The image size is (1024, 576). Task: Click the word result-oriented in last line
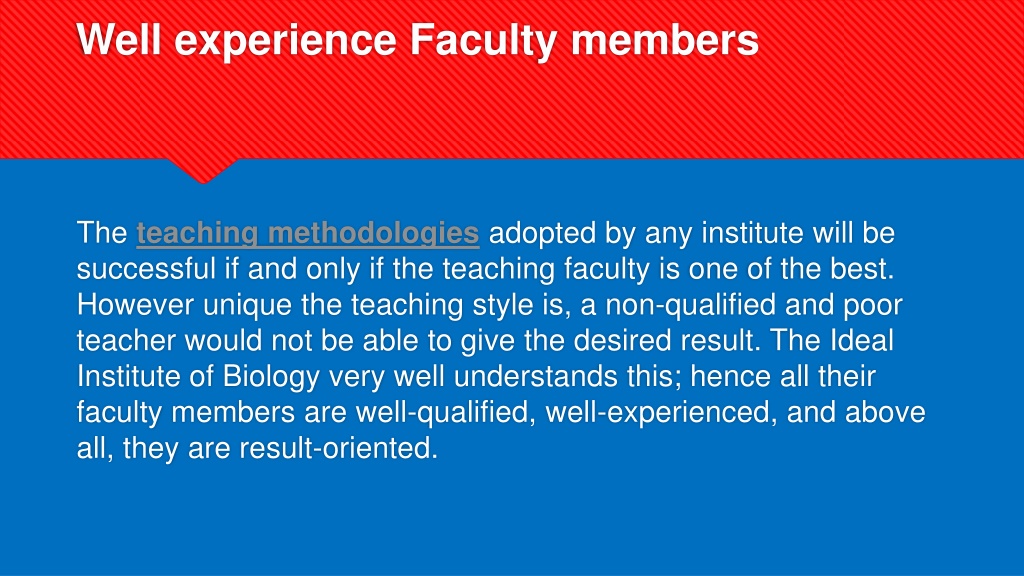click(338, 448)
